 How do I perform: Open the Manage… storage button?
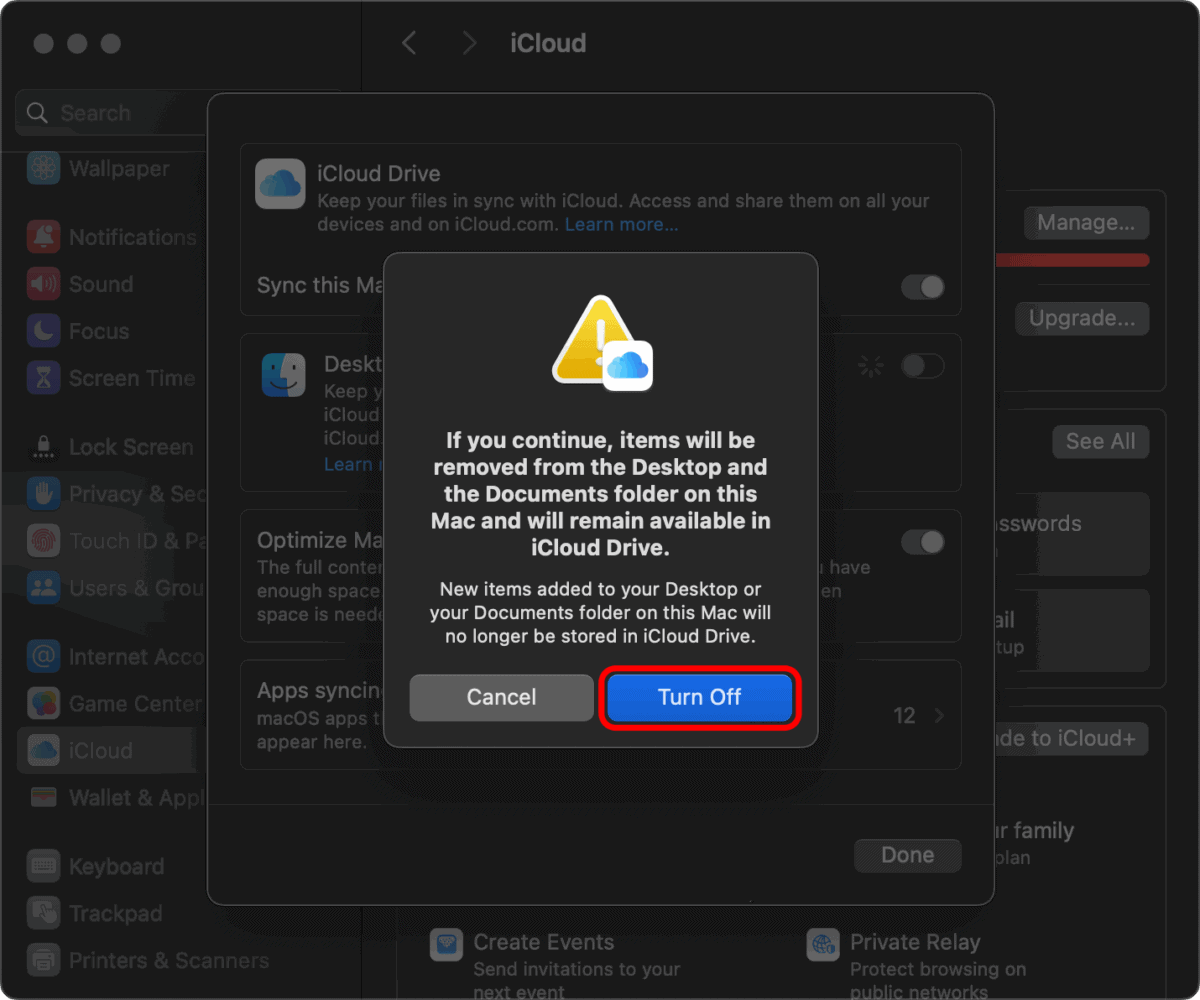coord(1086,222)
